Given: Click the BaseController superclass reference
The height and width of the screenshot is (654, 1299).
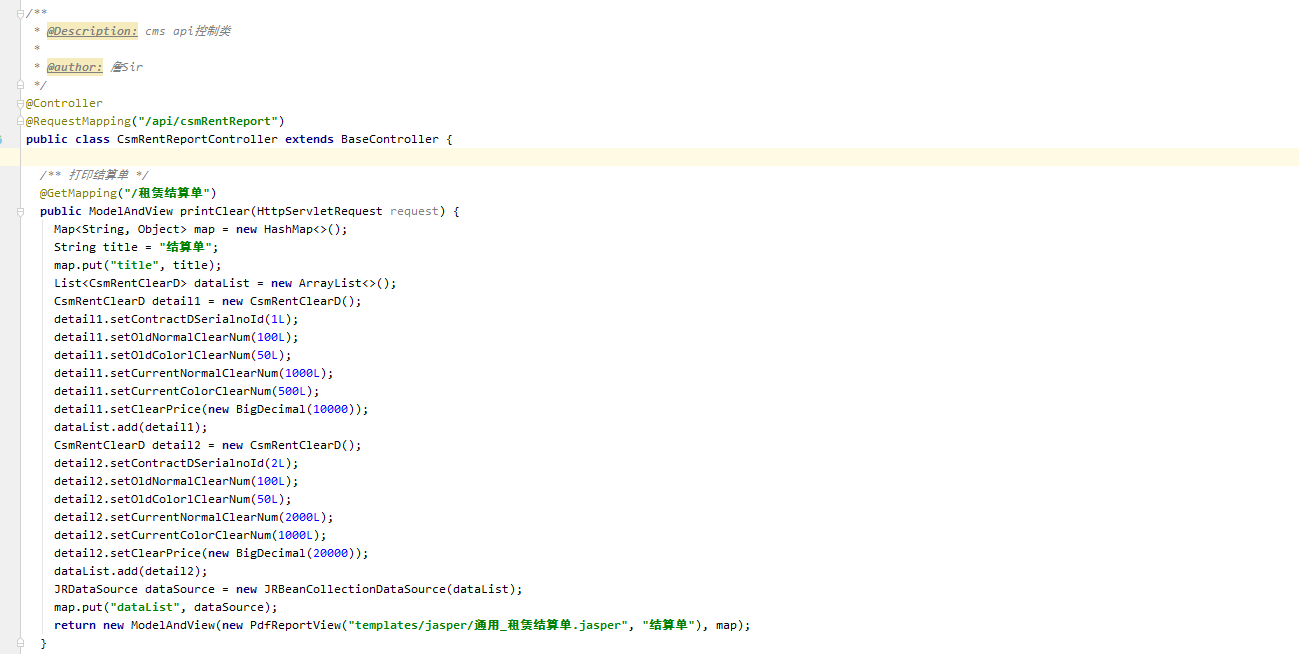Looking at the screenshot, I should tap(390, 139).
